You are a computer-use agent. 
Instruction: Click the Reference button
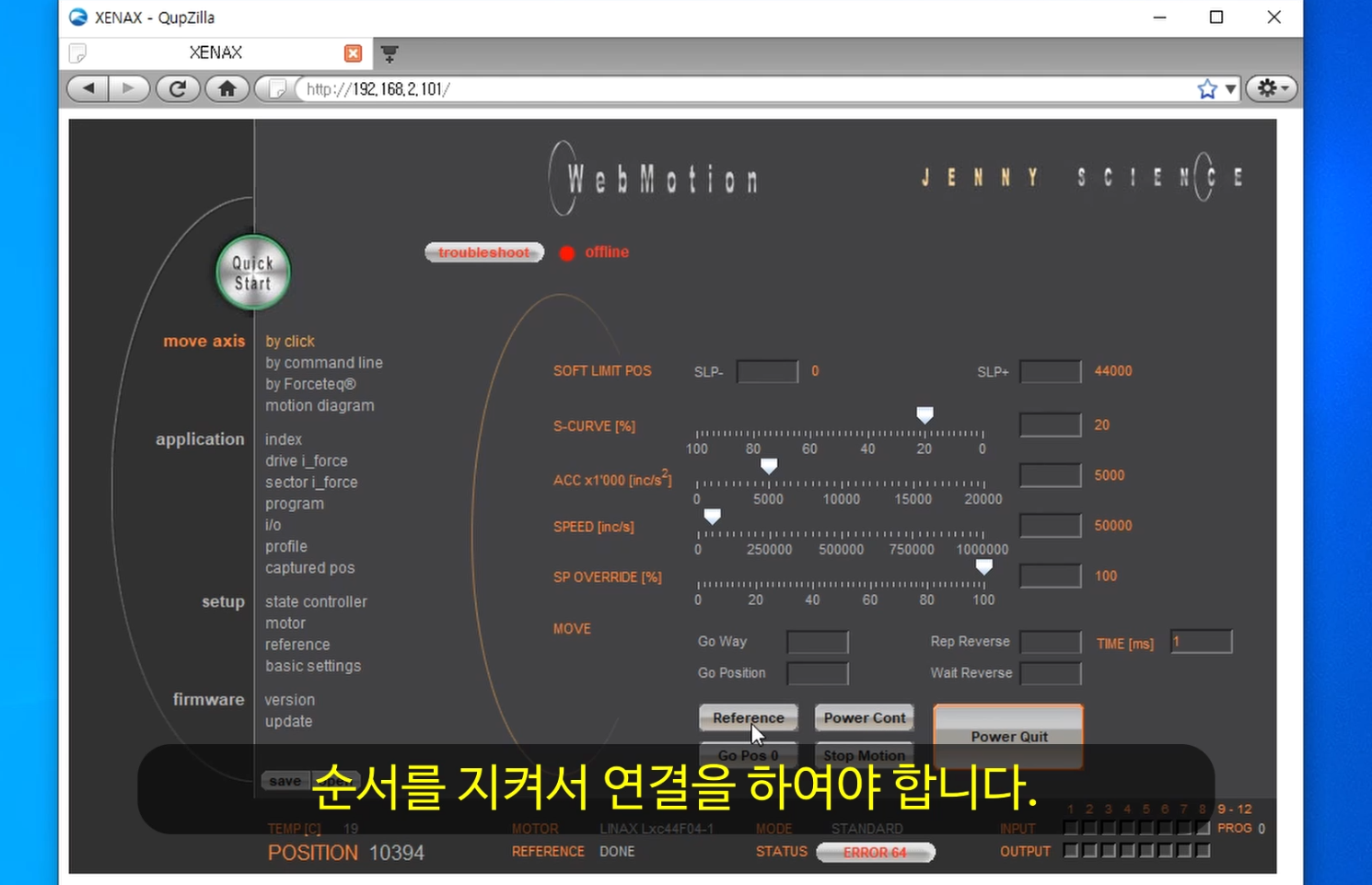click(748, 717)
